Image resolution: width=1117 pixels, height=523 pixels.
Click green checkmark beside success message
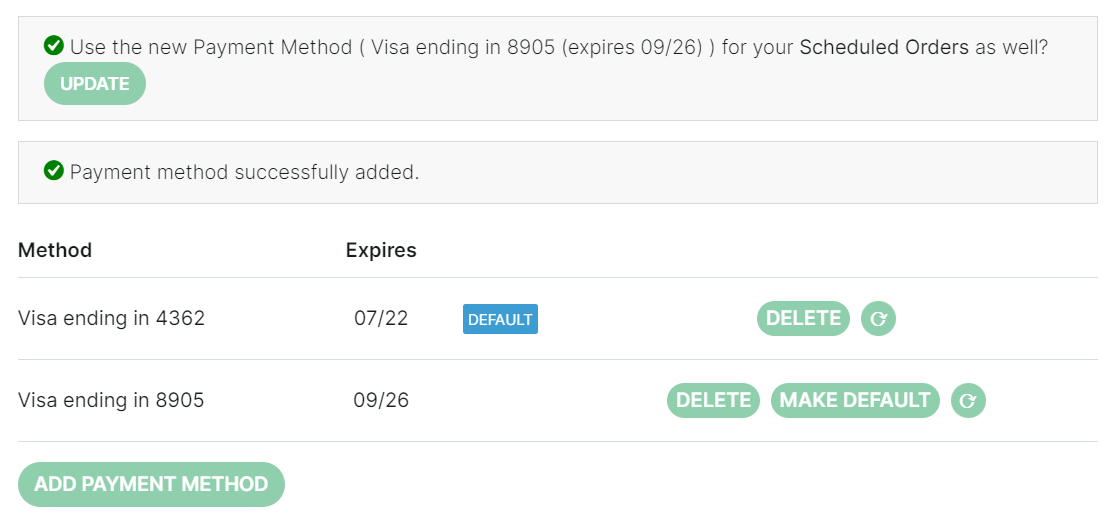(x=53, y=171)
